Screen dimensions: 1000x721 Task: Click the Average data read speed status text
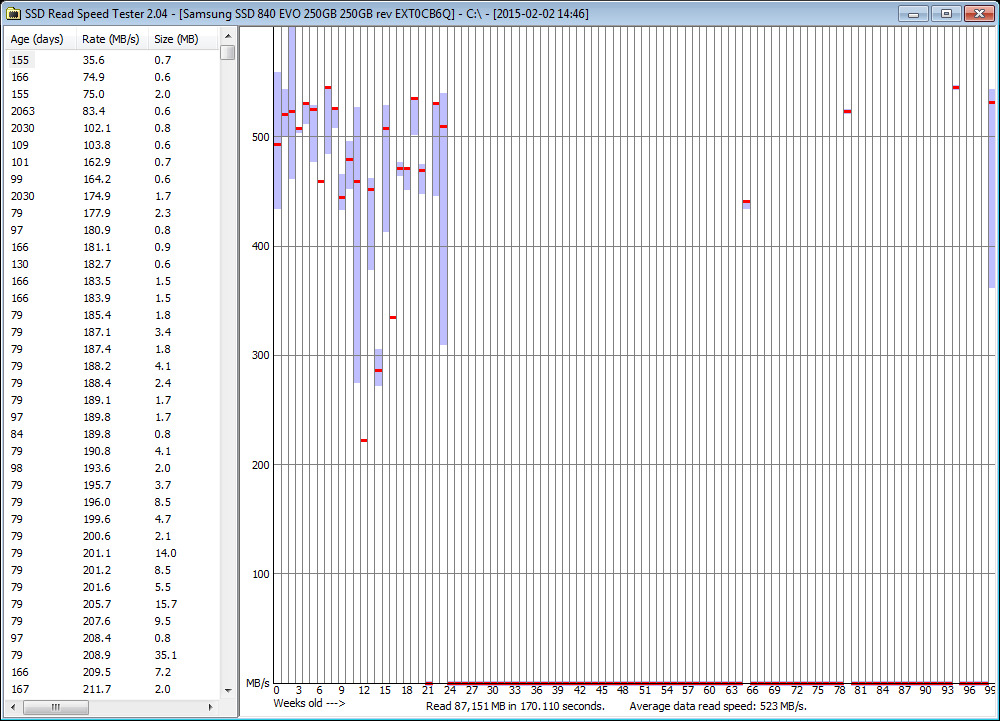(718, 706)
